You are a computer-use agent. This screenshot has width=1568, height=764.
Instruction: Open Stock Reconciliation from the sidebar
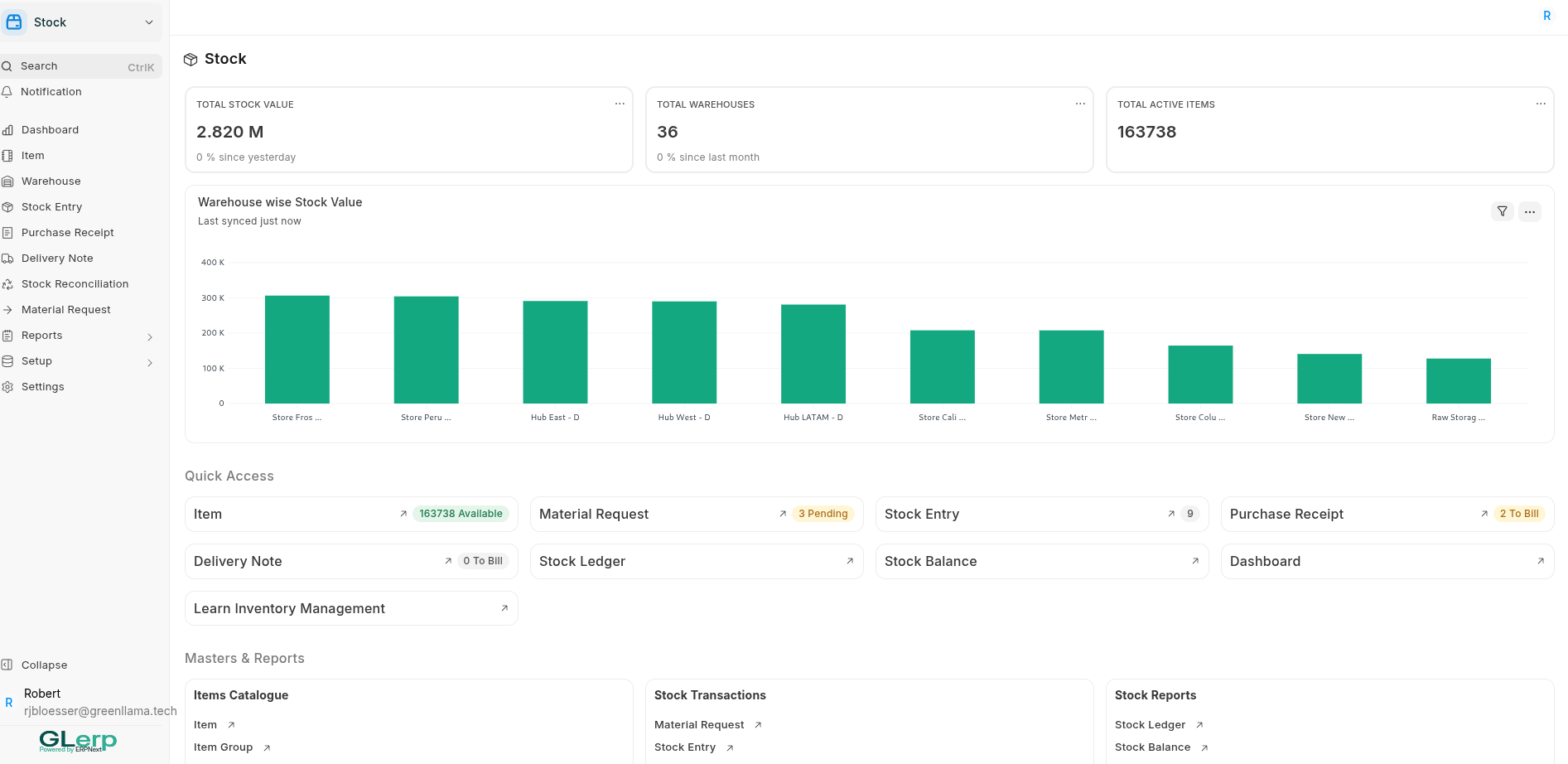[75, 284]
